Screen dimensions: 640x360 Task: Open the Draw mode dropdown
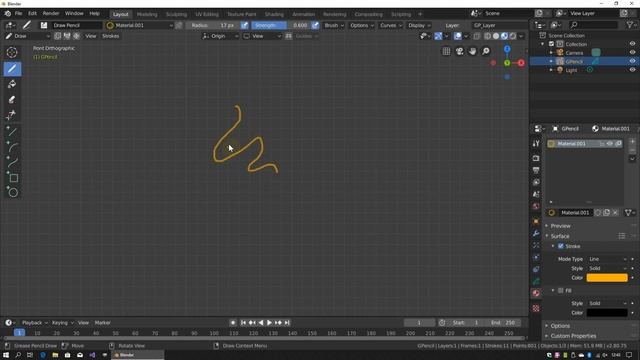tap(27, 36)
